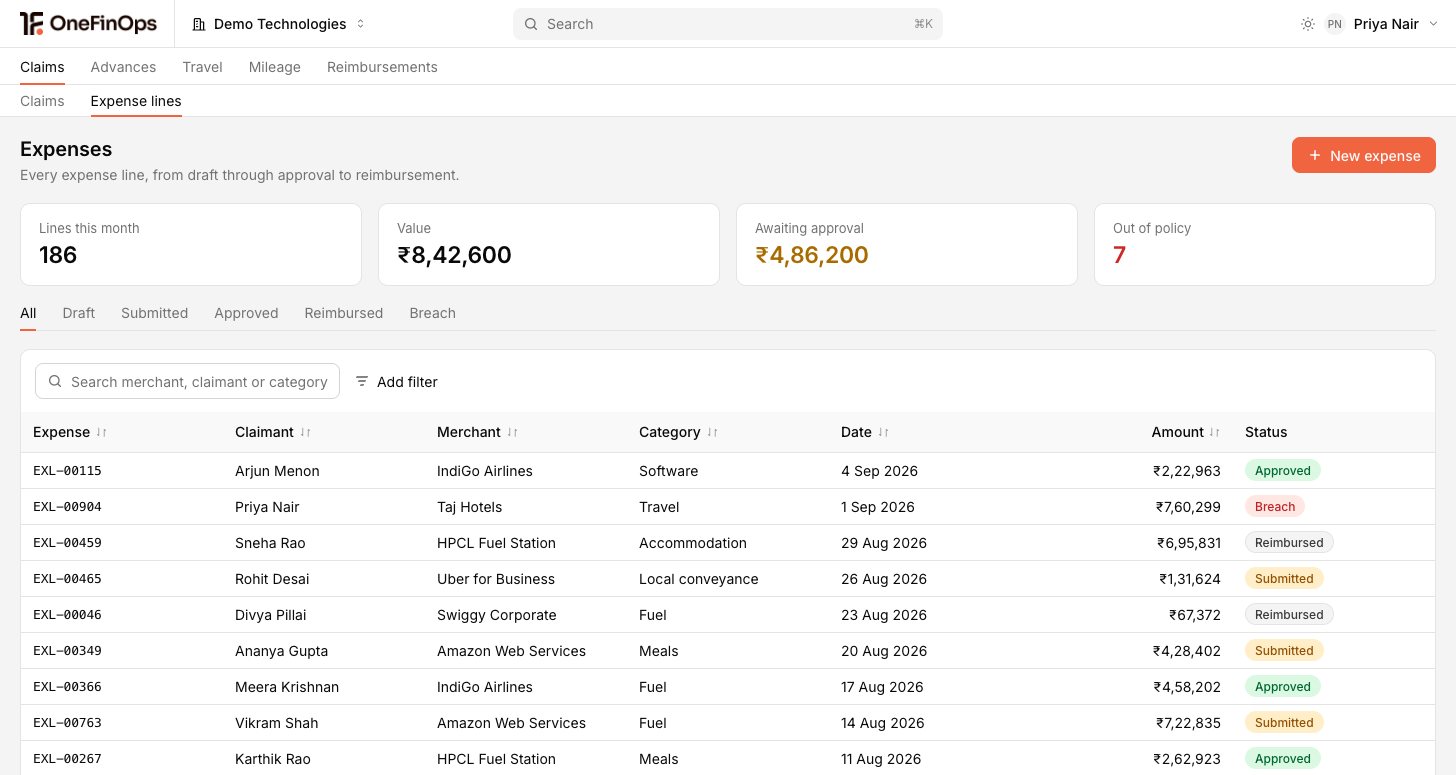Click the OneFinOps logo
The image size is (1456, 775).
pyautogui.click(x=88, y=24)
